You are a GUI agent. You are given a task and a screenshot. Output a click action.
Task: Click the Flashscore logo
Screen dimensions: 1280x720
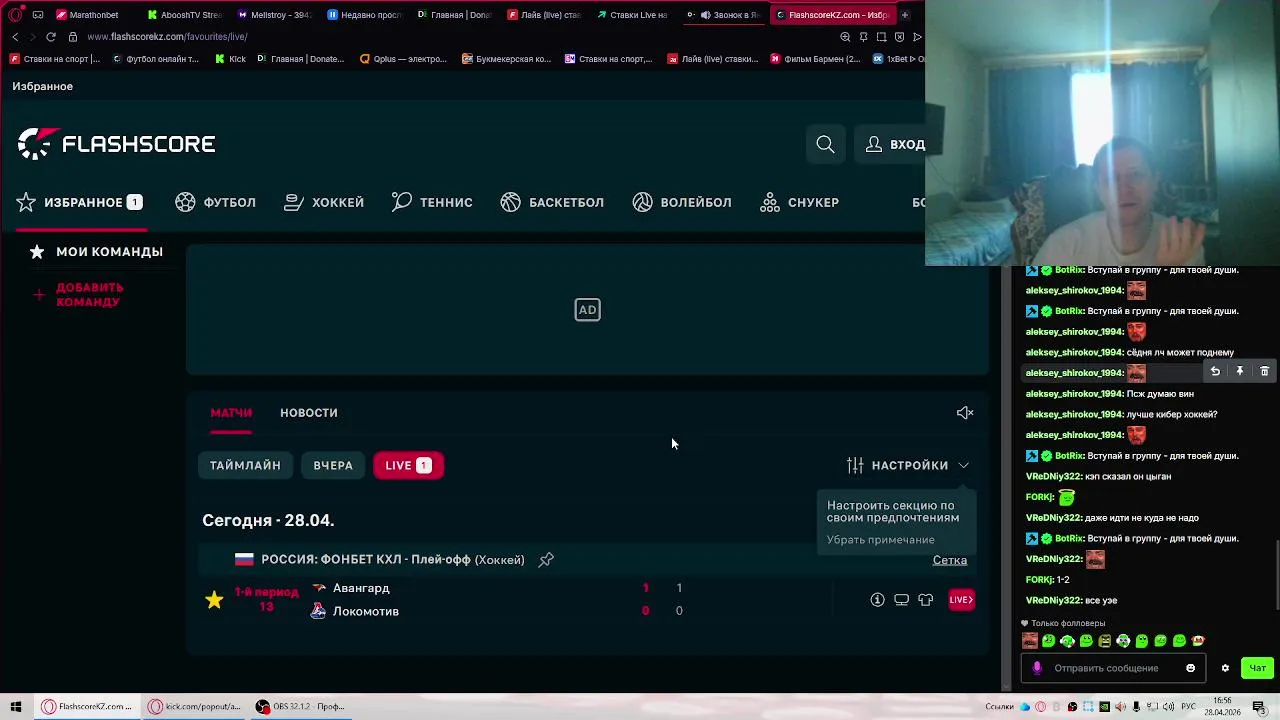pyautogui.click(x=116, y=144)
